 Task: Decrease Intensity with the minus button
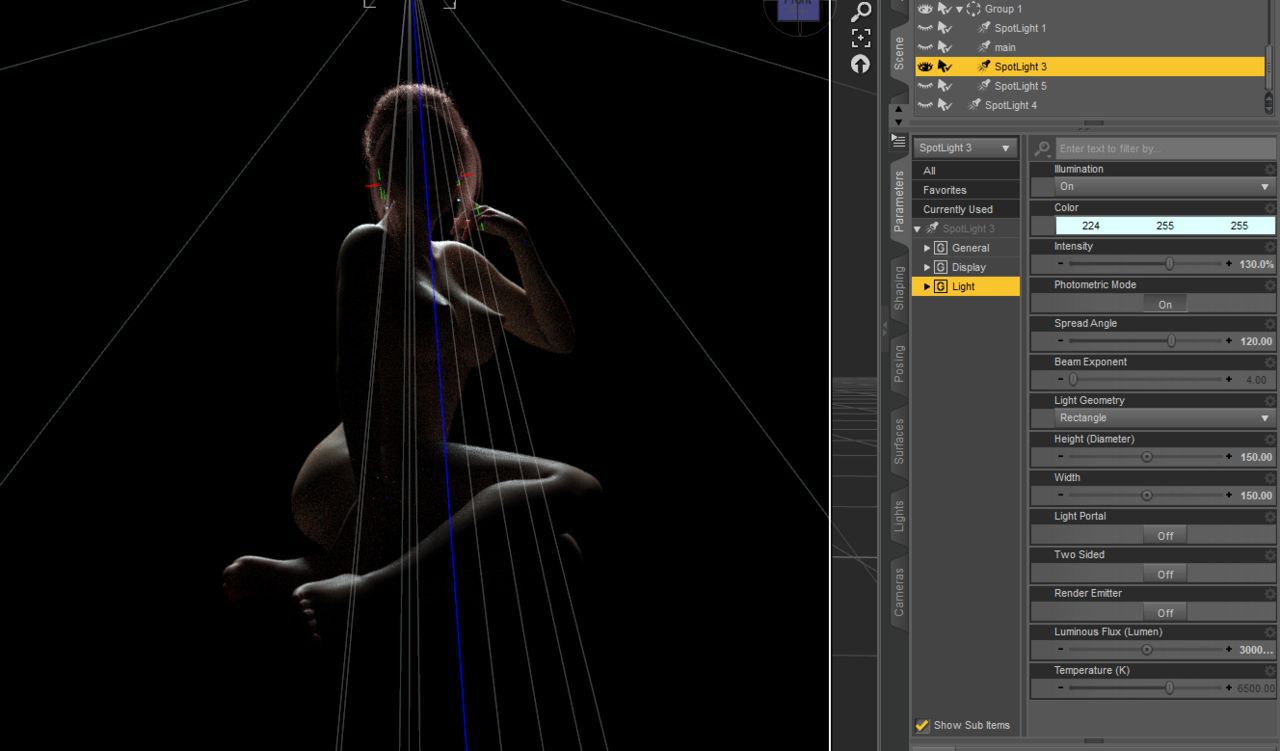(1061, 264)
